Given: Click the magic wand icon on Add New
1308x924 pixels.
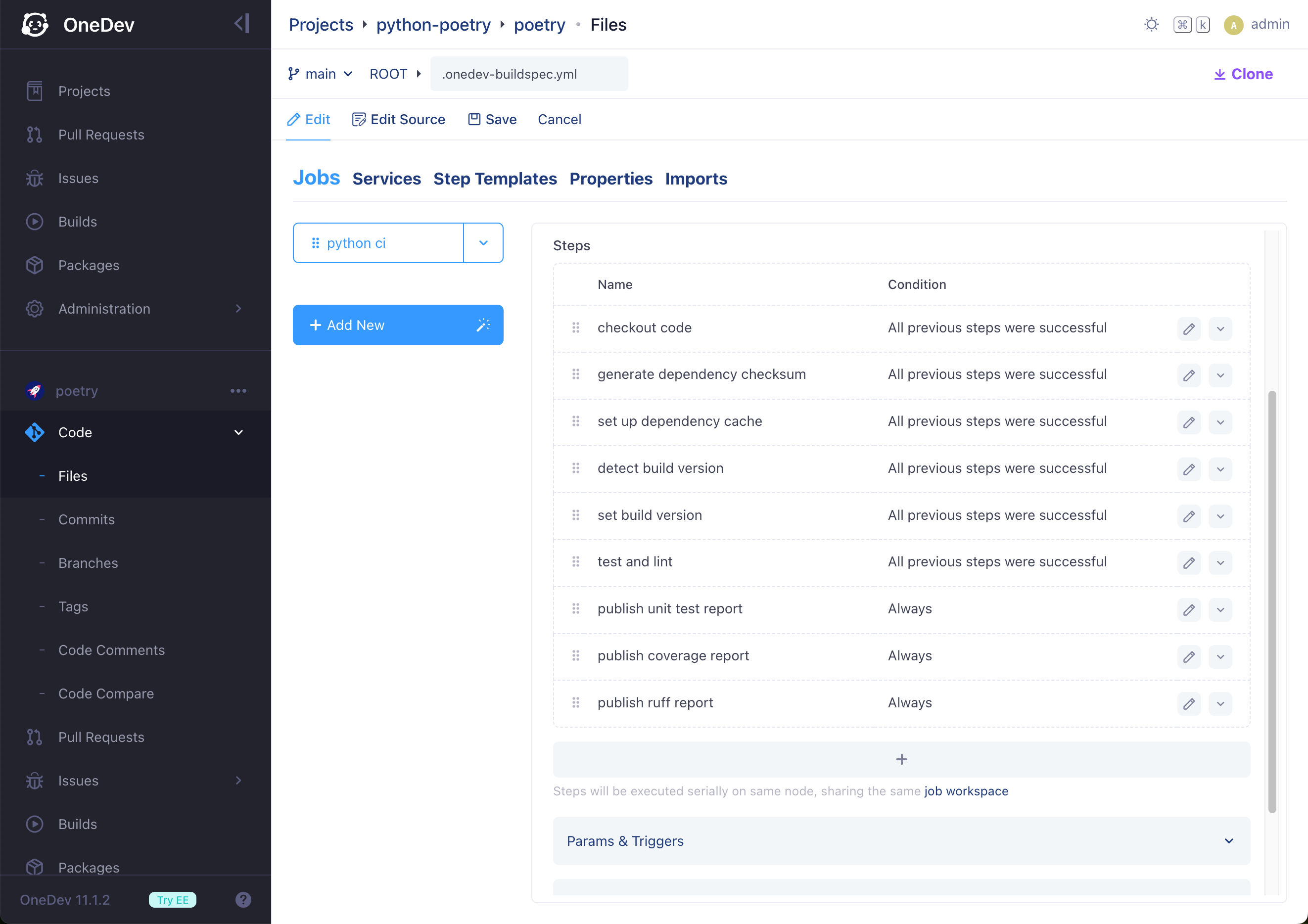Looking at the screenshot, I should click(x=483, y=324).
